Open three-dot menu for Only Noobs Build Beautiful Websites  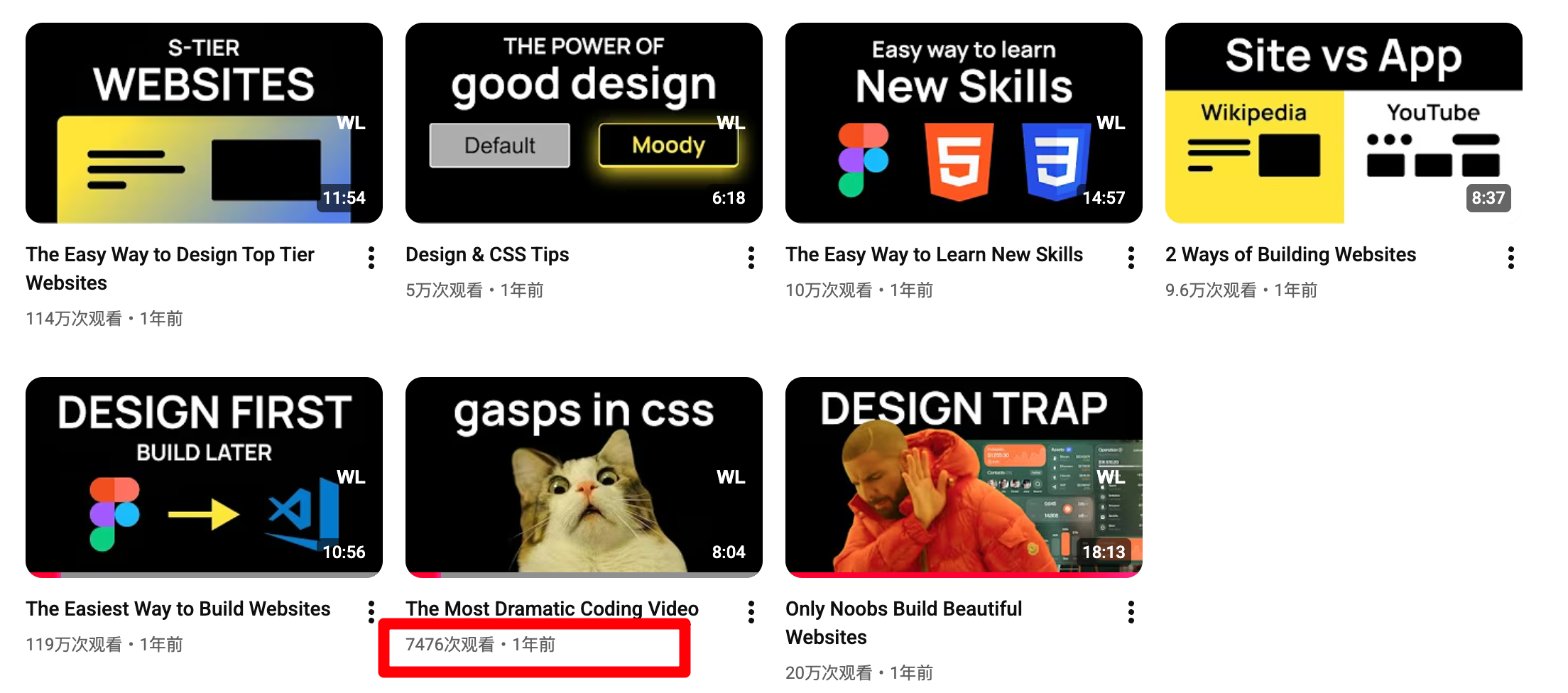coord(1131,612)
